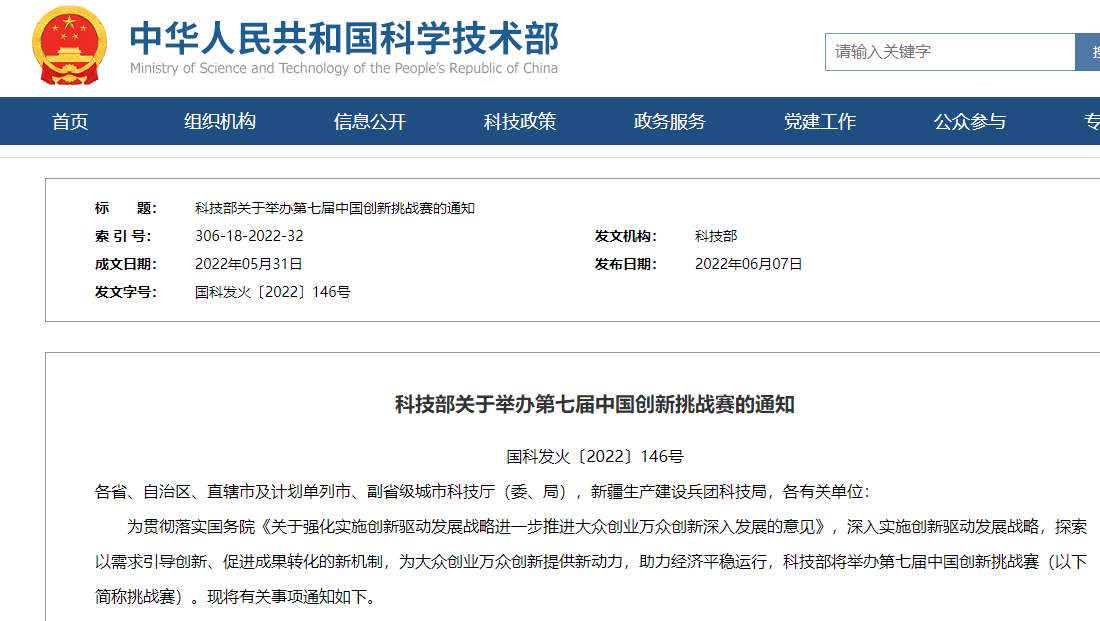
Task: Focus the 请输入关键字 search box
Action: [948, 52]
